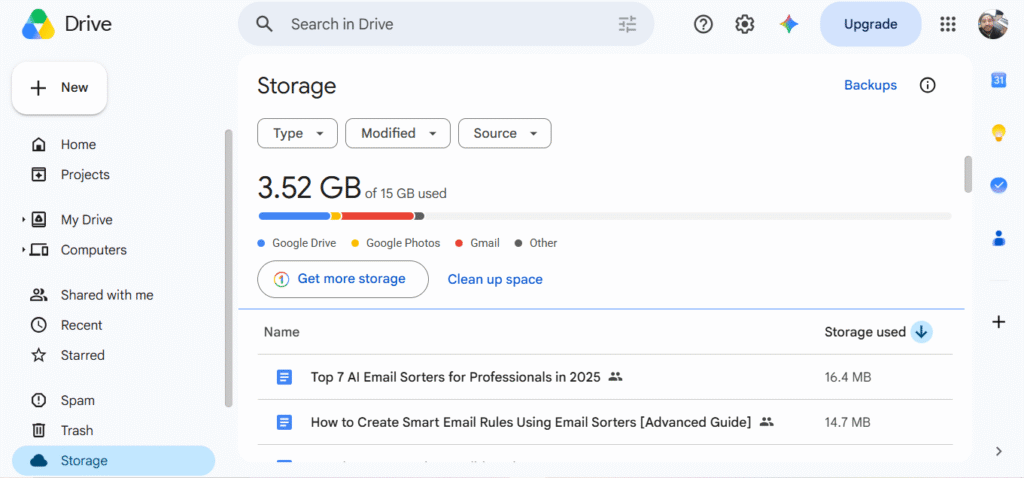Click the Google Drive logo
This screenshot has width=1024, height=478.
pyautogui.click(x=39, y=25)
